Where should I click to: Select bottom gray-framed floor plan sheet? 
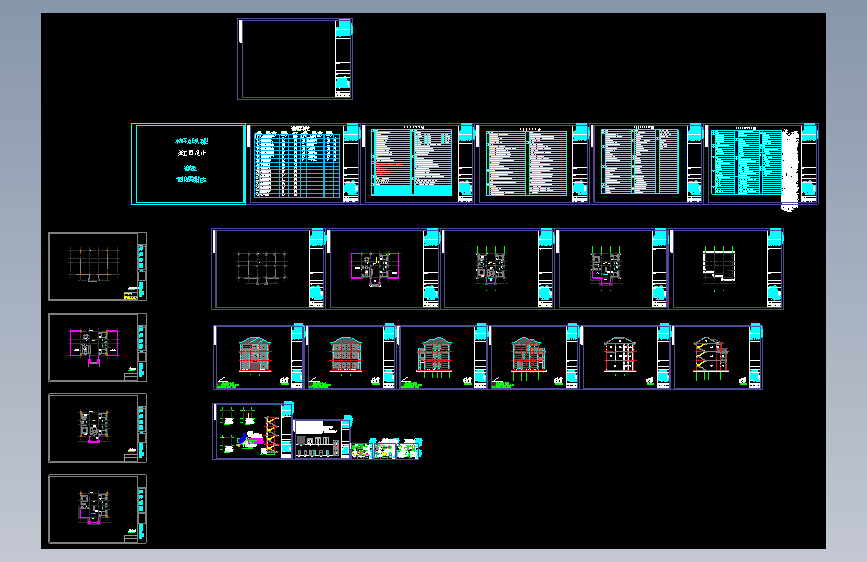97,509
